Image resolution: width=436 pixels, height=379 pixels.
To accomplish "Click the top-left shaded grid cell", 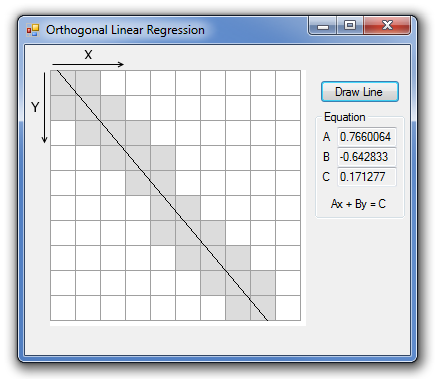I will [x=63, y=83].
